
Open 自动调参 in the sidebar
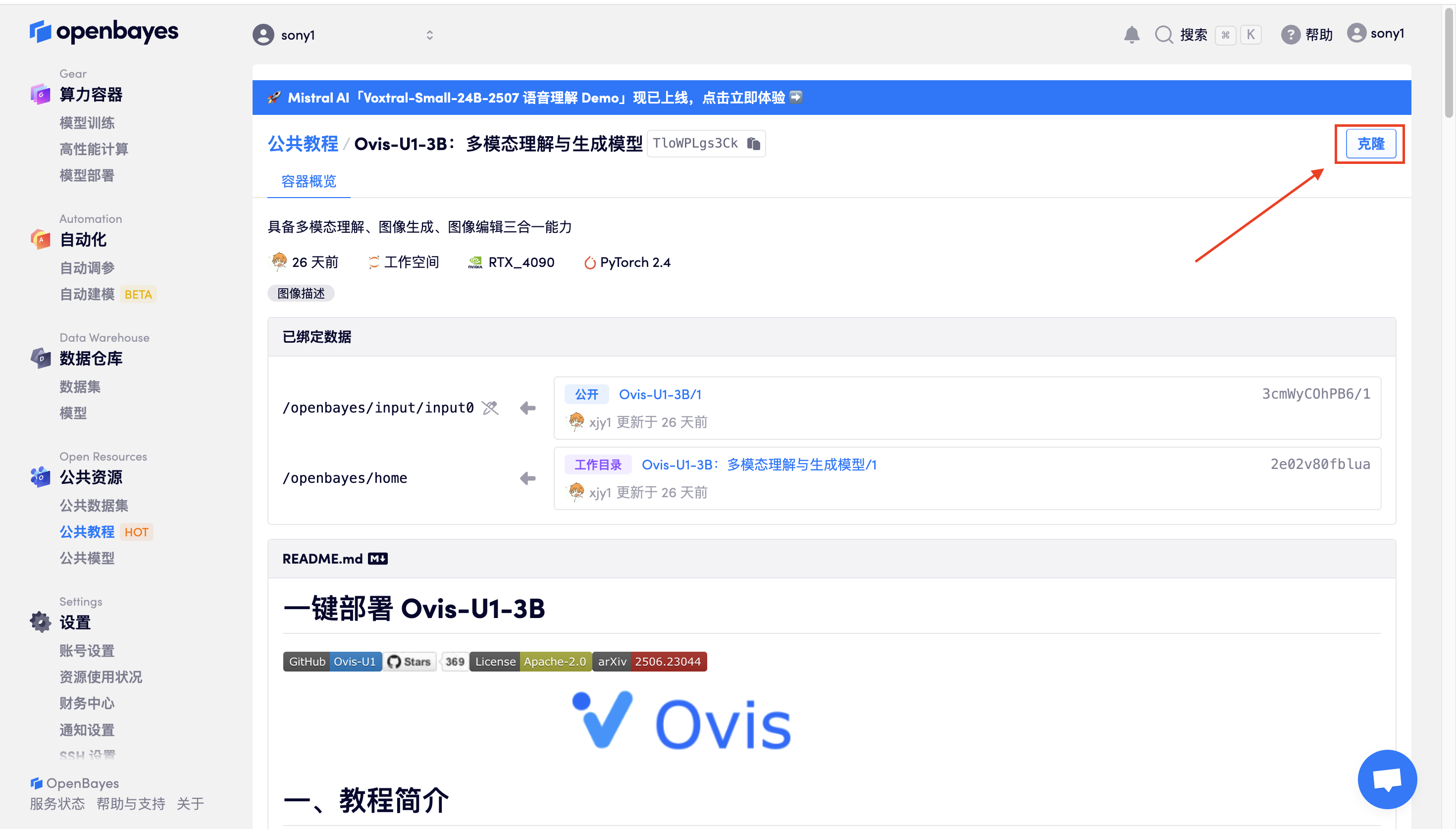tap(87, 267)
